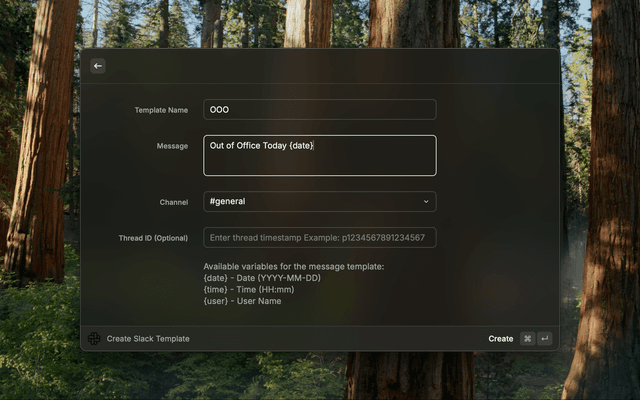Click the Template Name label

(161, 110)
